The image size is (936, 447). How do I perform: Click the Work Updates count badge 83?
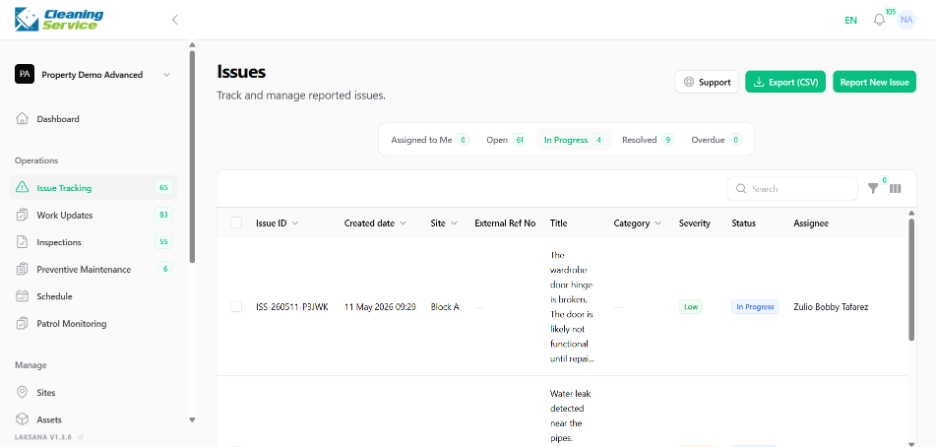click(164, 215)
